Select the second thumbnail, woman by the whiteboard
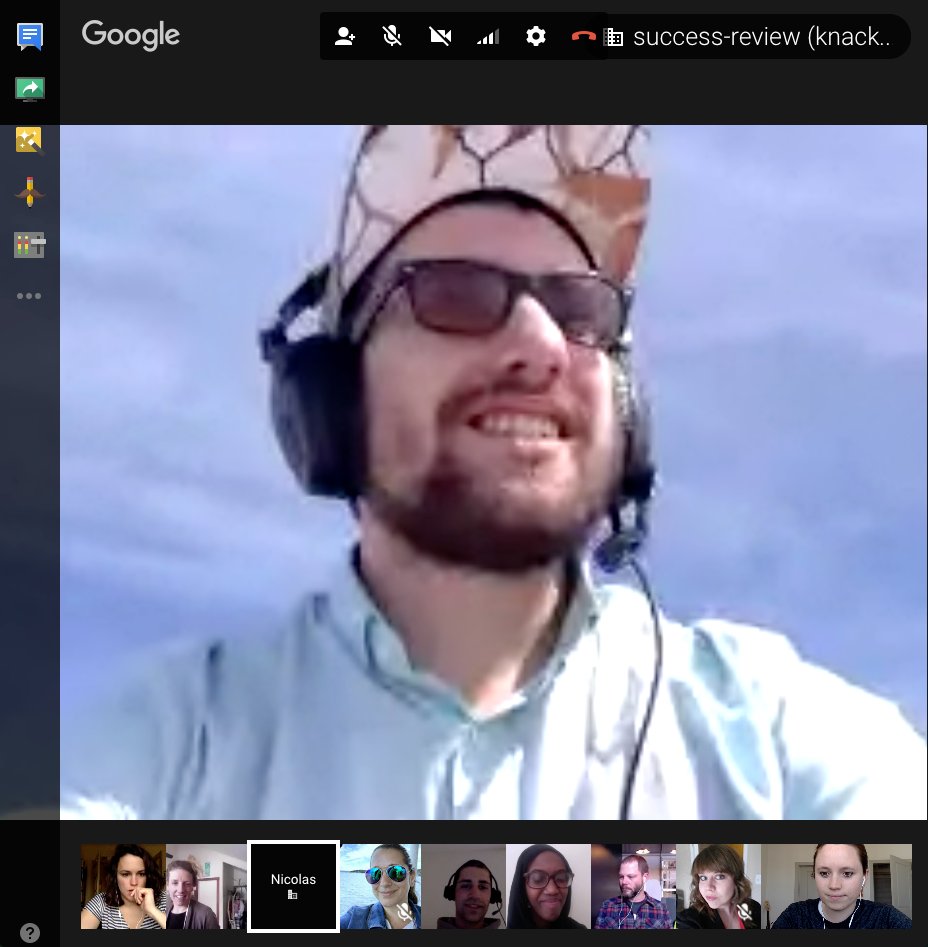This screenshot has width=928, height=947. [206, 886]
